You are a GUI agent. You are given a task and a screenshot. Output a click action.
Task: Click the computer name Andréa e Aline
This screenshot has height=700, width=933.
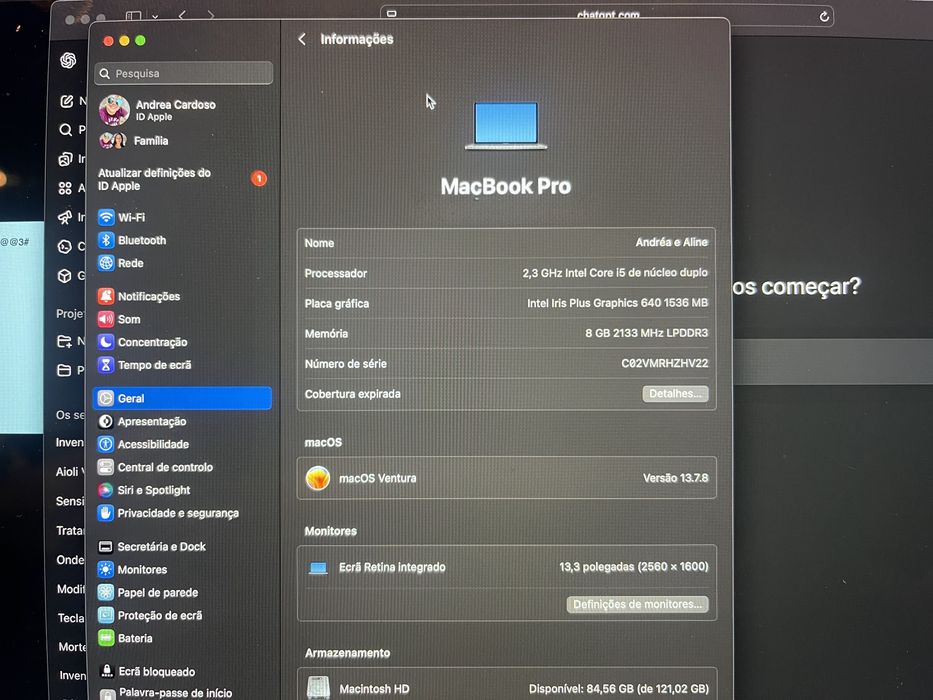(x=672, y=242)
